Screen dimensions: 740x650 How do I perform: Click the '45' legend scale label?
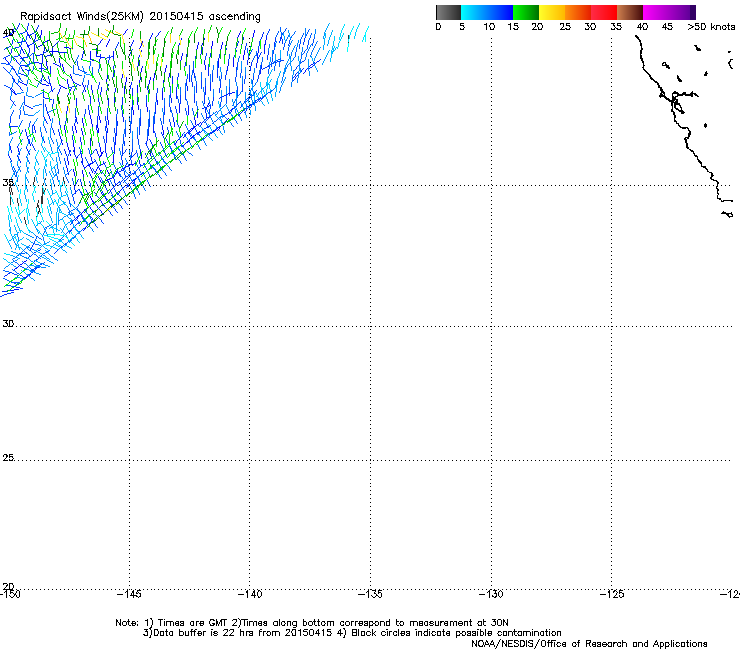tap(667, 27)
